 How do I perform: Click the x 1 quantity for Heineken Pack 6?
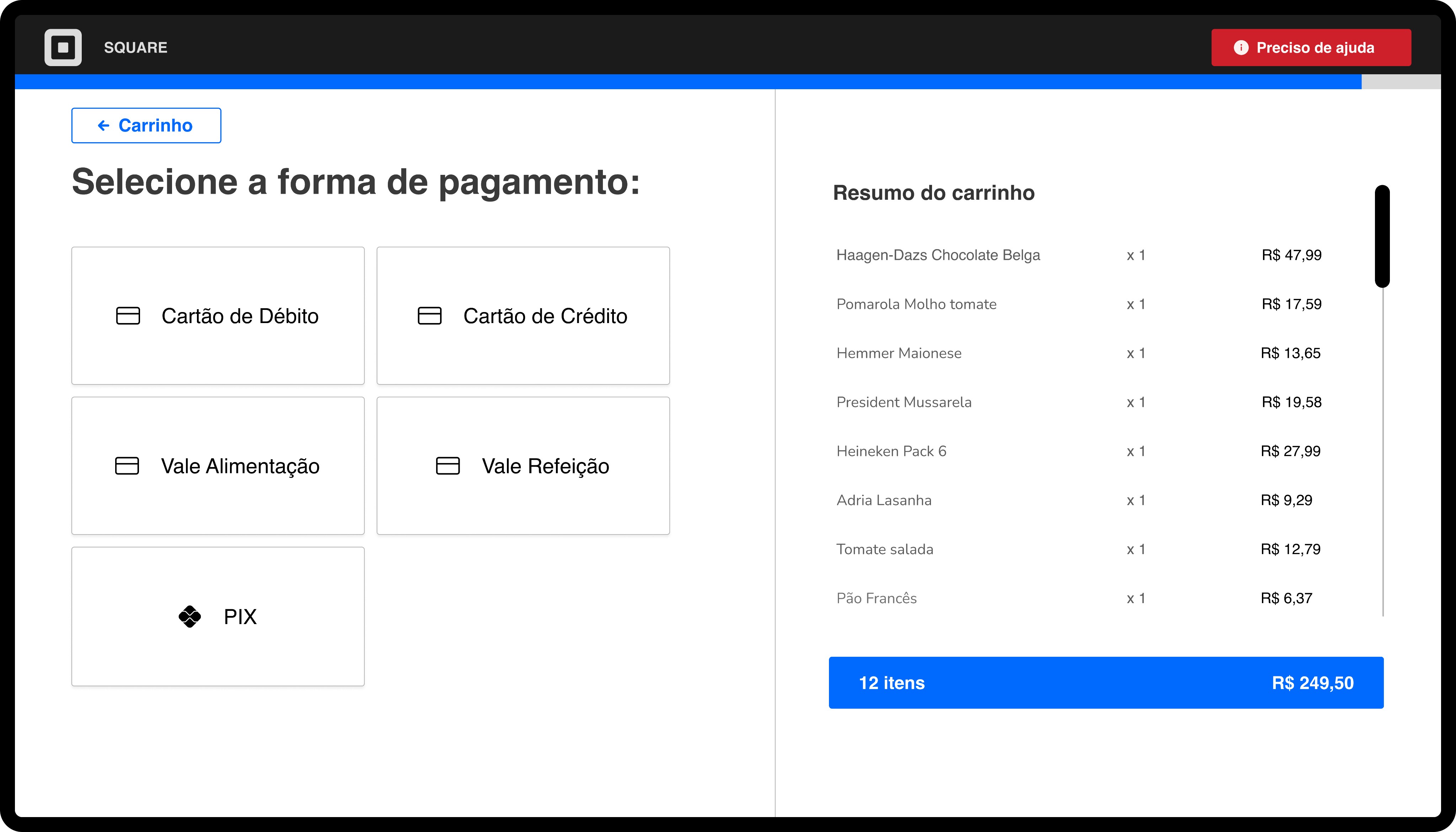click(1135, 451)
